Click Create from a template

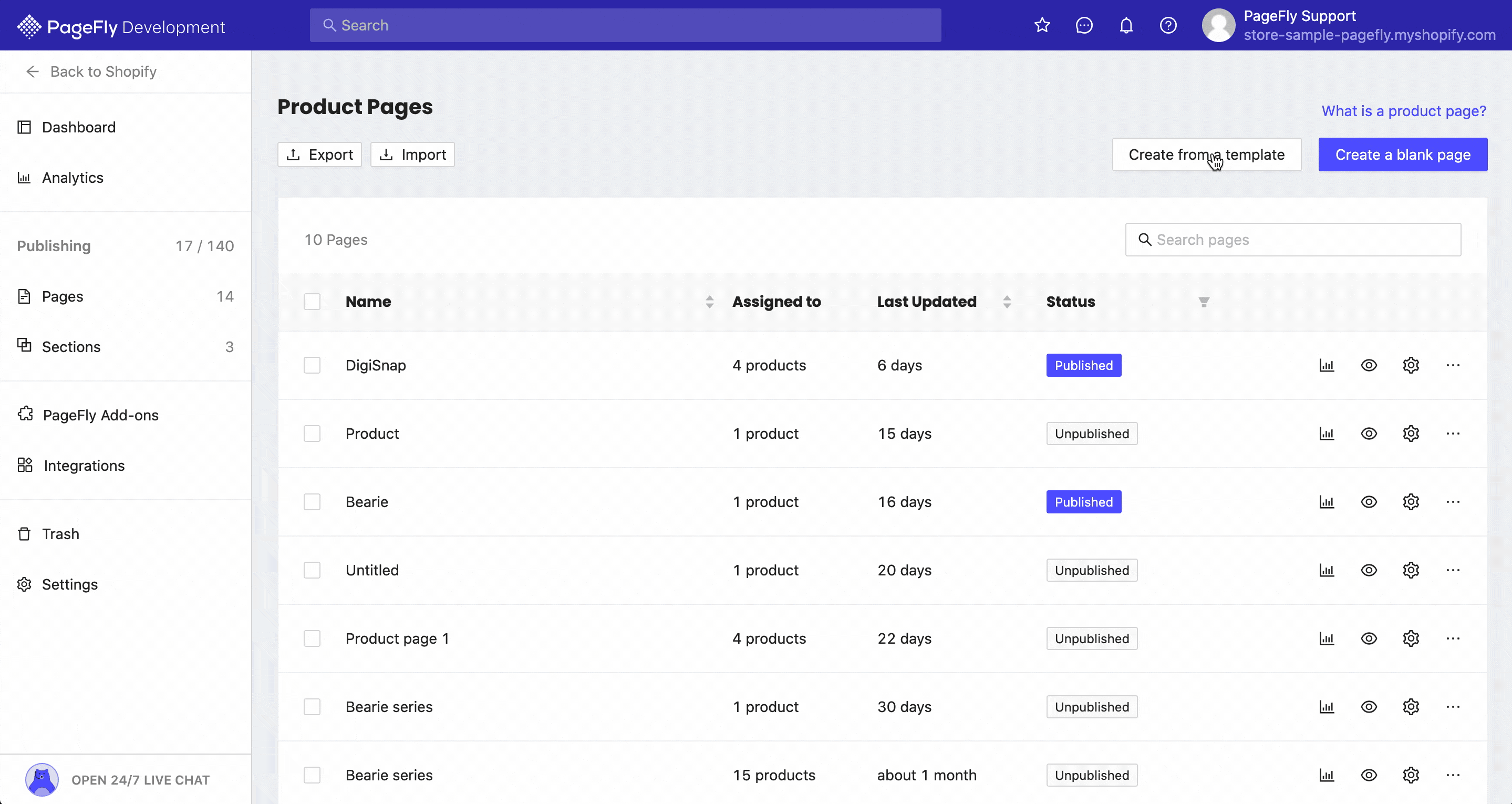coord(1206,154)
